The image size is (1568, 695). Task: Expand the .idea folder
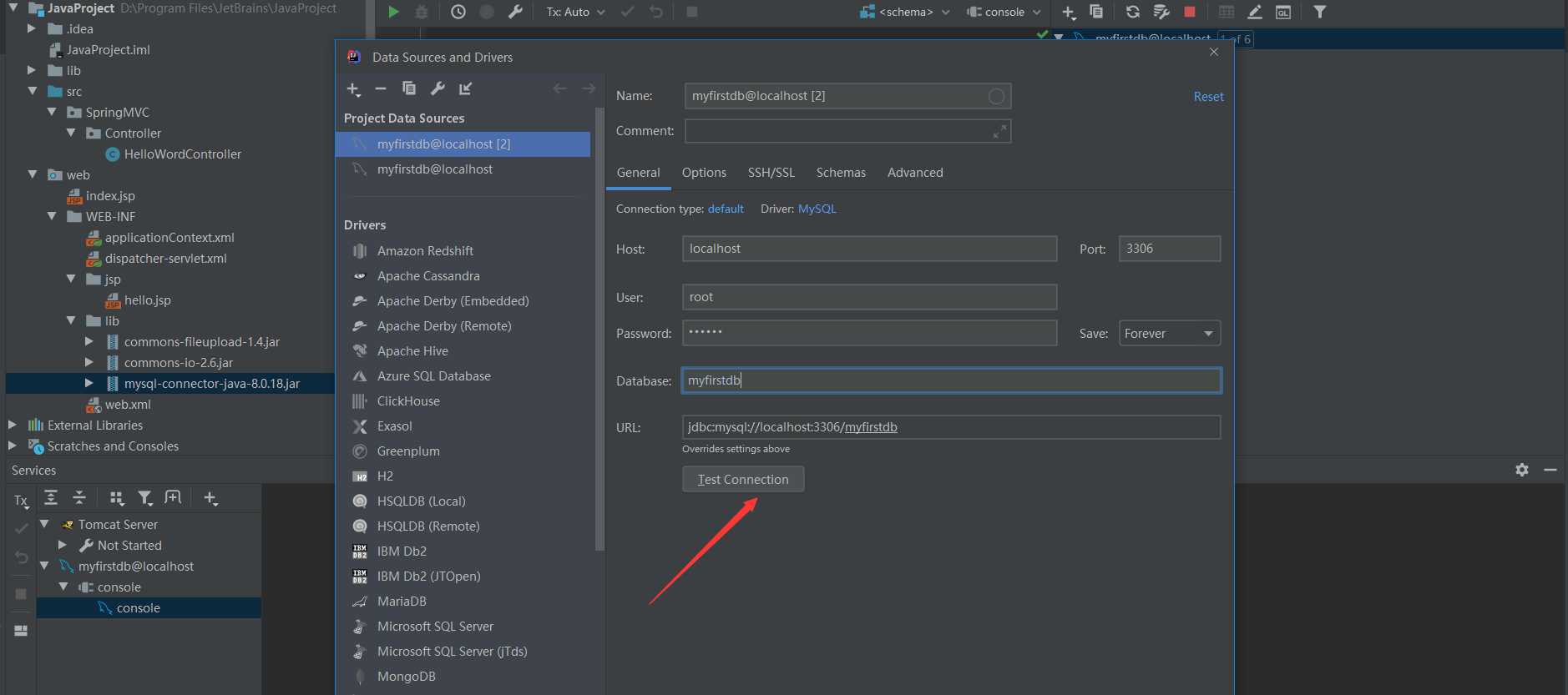click(x=32, y=28)
